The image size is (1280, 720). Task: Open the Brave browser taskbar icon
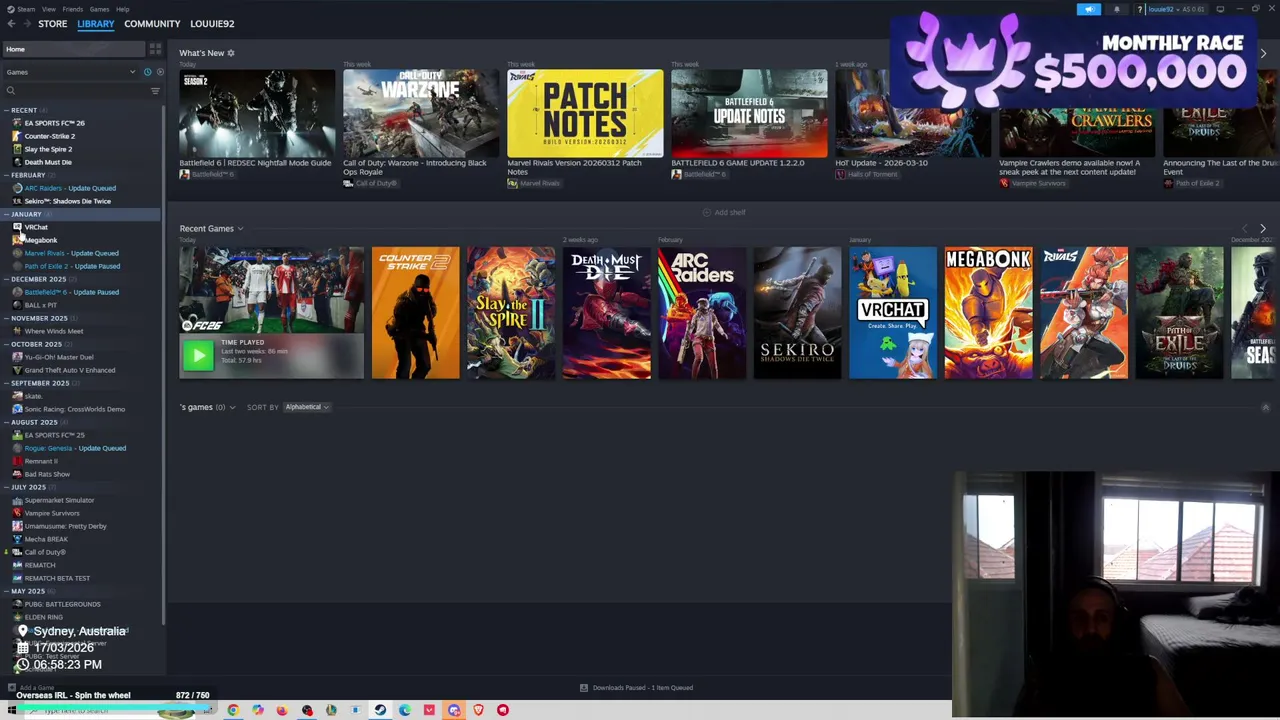coord(478,710)
